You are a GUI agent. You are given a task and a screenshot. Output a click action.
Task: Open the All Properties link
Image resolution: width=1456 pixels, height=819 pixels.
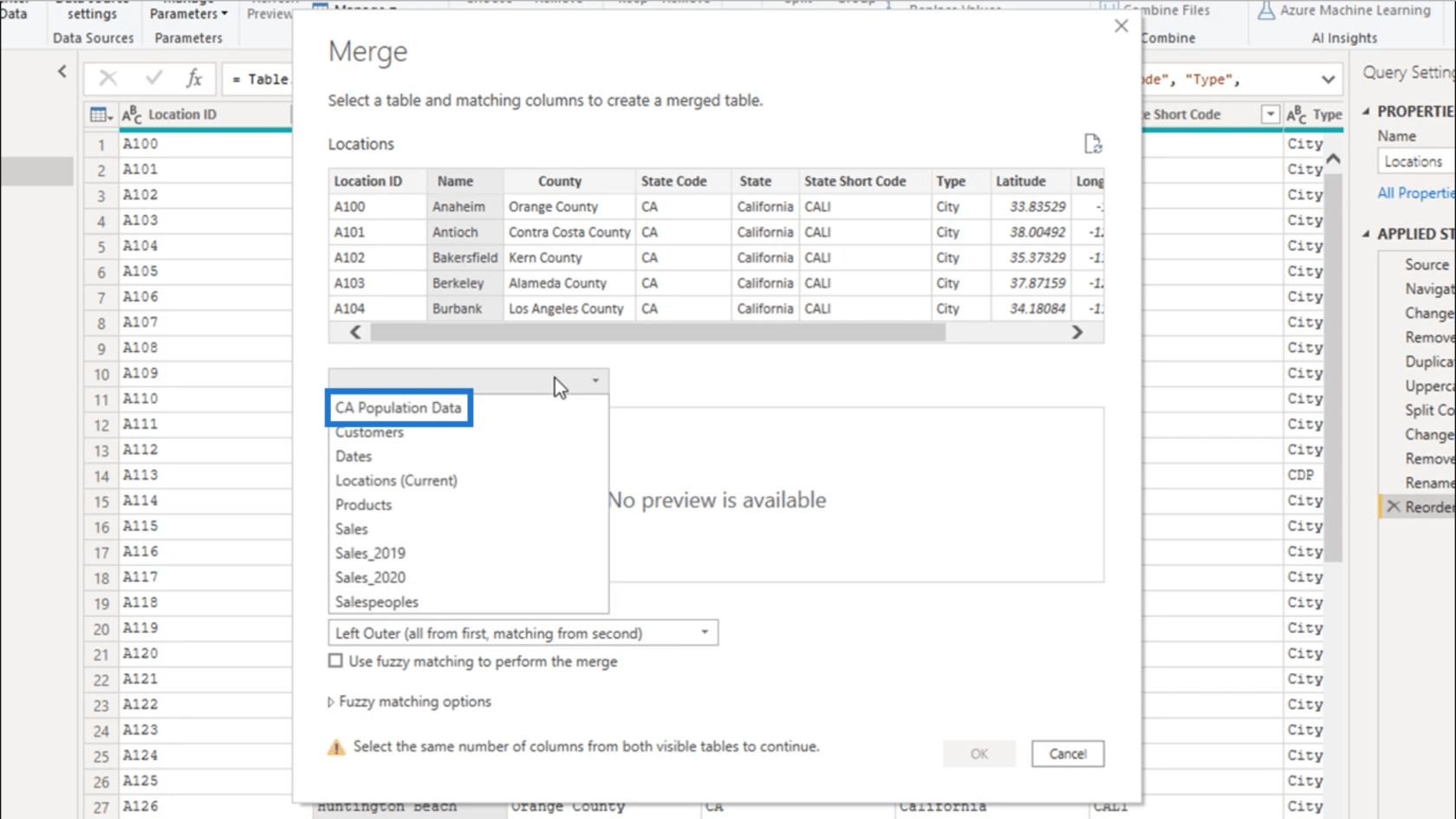(x=1416, y=193)
